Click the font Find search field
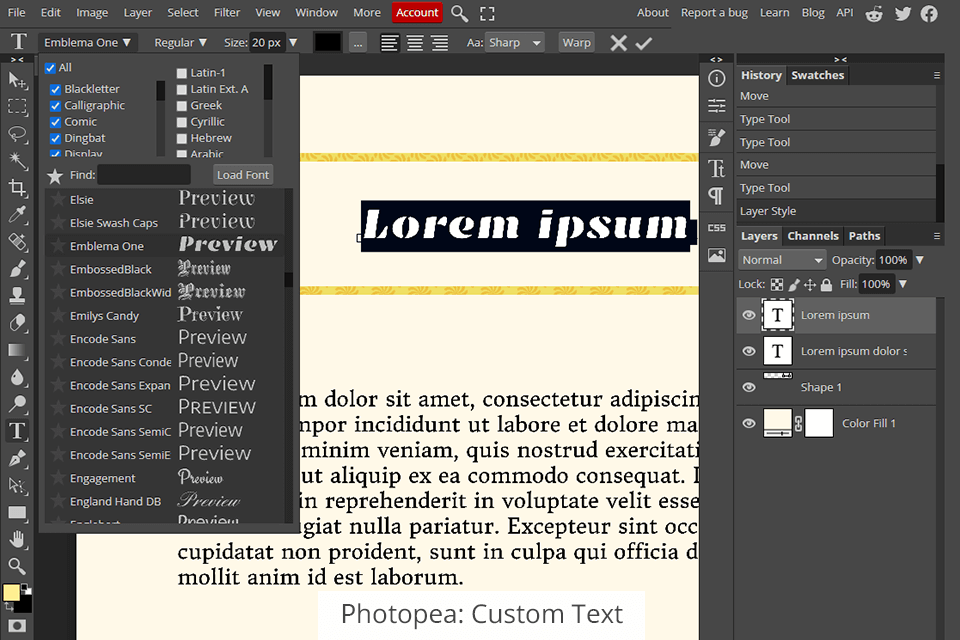 click(x=143, y=175)
